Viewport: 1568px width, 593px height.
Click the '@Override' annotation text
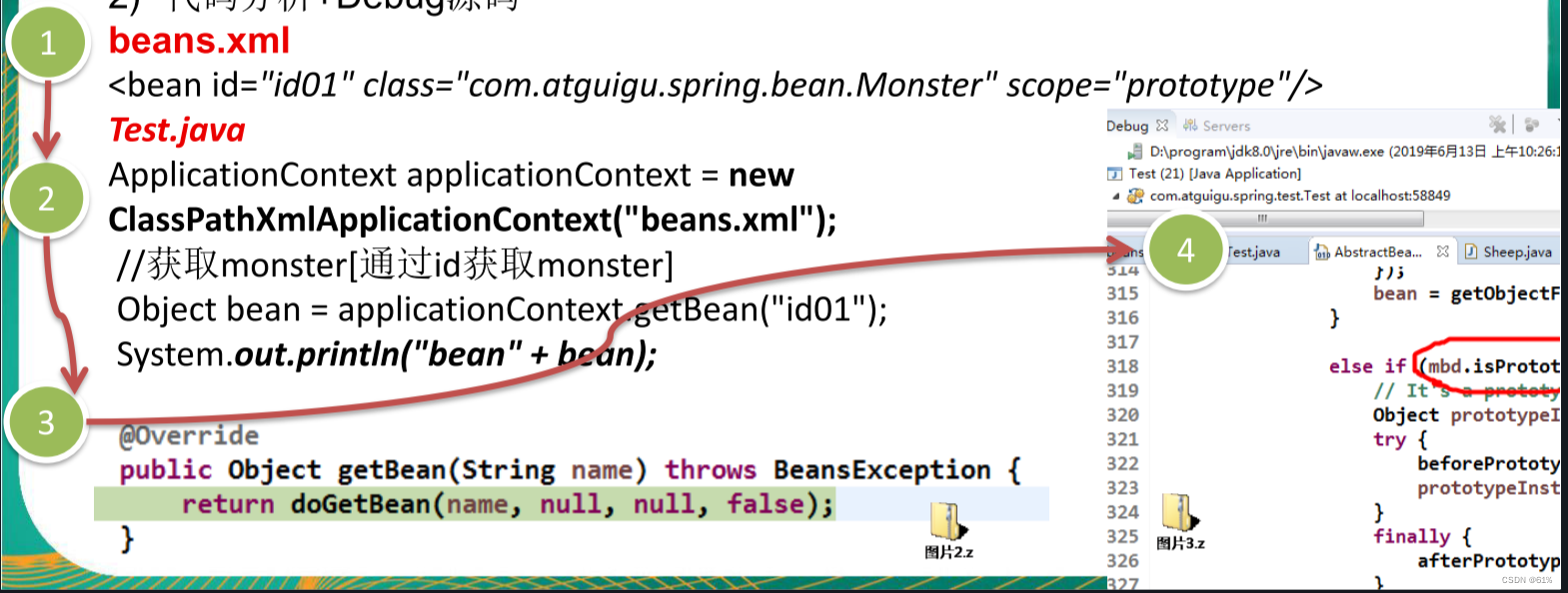pyautogui.click(x=189, y=436)
